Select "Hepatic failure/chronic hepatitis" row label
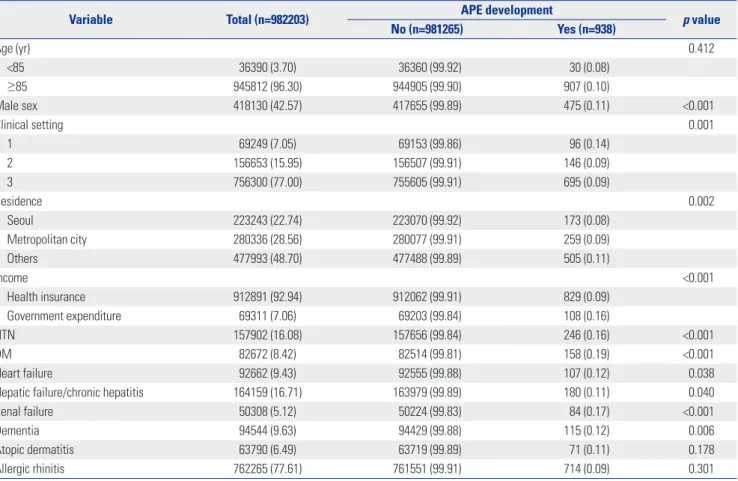Image resolution: width=738 pixels, height=481 pixels. [x=72, y=393]
